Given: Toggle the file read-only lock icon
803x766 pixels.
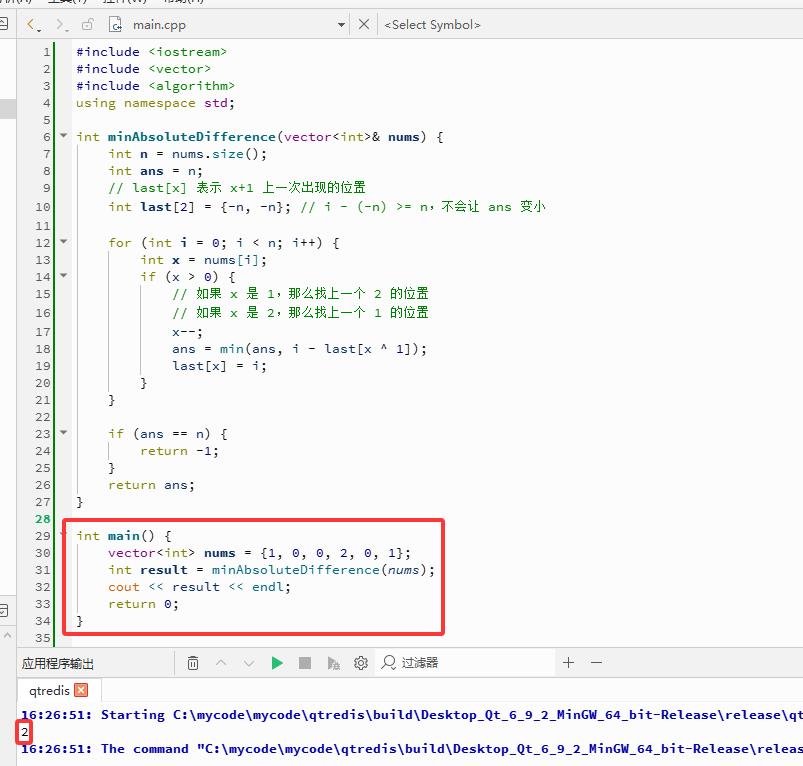Looking at the screenshot, I should pyautogui.click(x=88, y=24).
